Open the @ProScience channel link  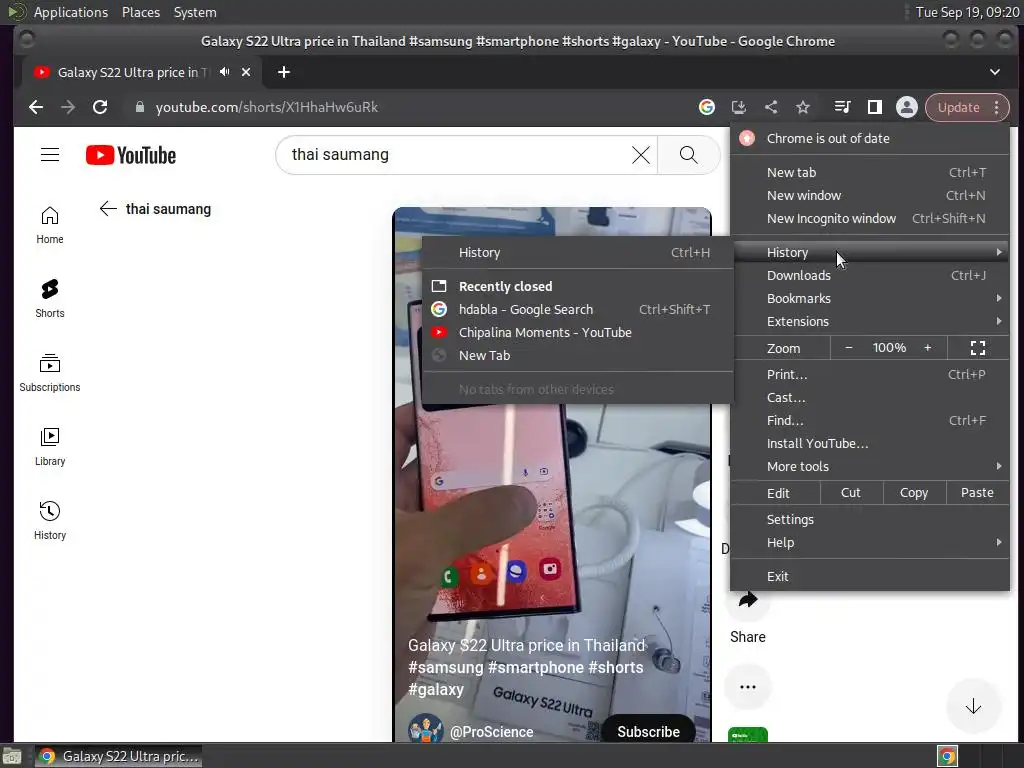point(491,732)
